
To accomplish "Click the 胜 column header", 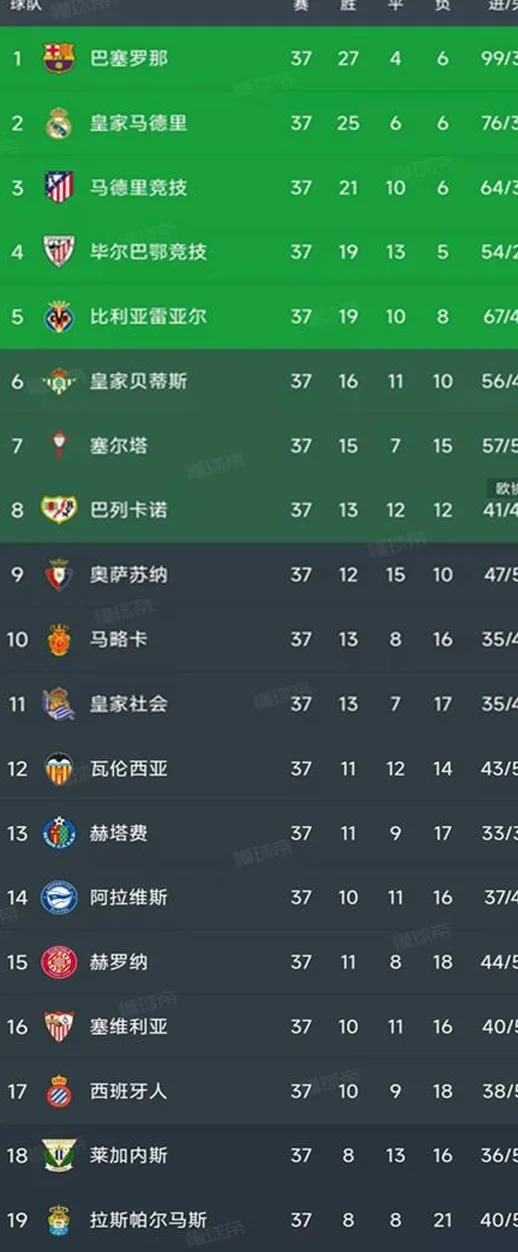I will (347, 5).
